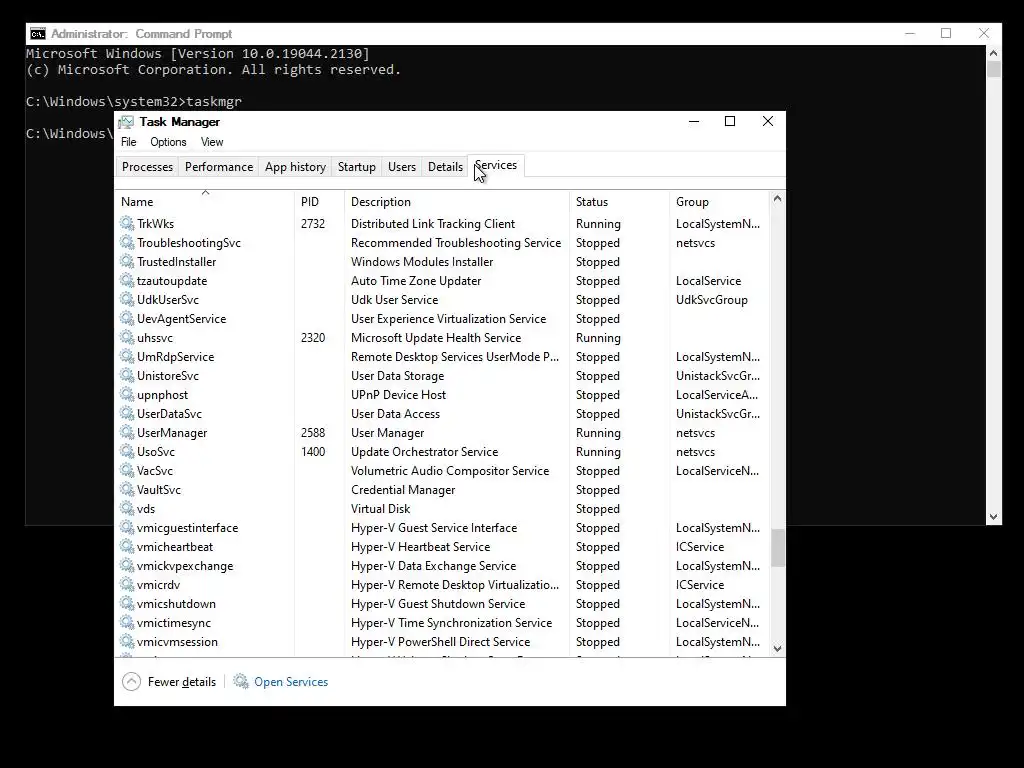This screenshot has height=768, width=1024.
Task: Click the Open Services gear icon
Action: (x=241, y=682)
